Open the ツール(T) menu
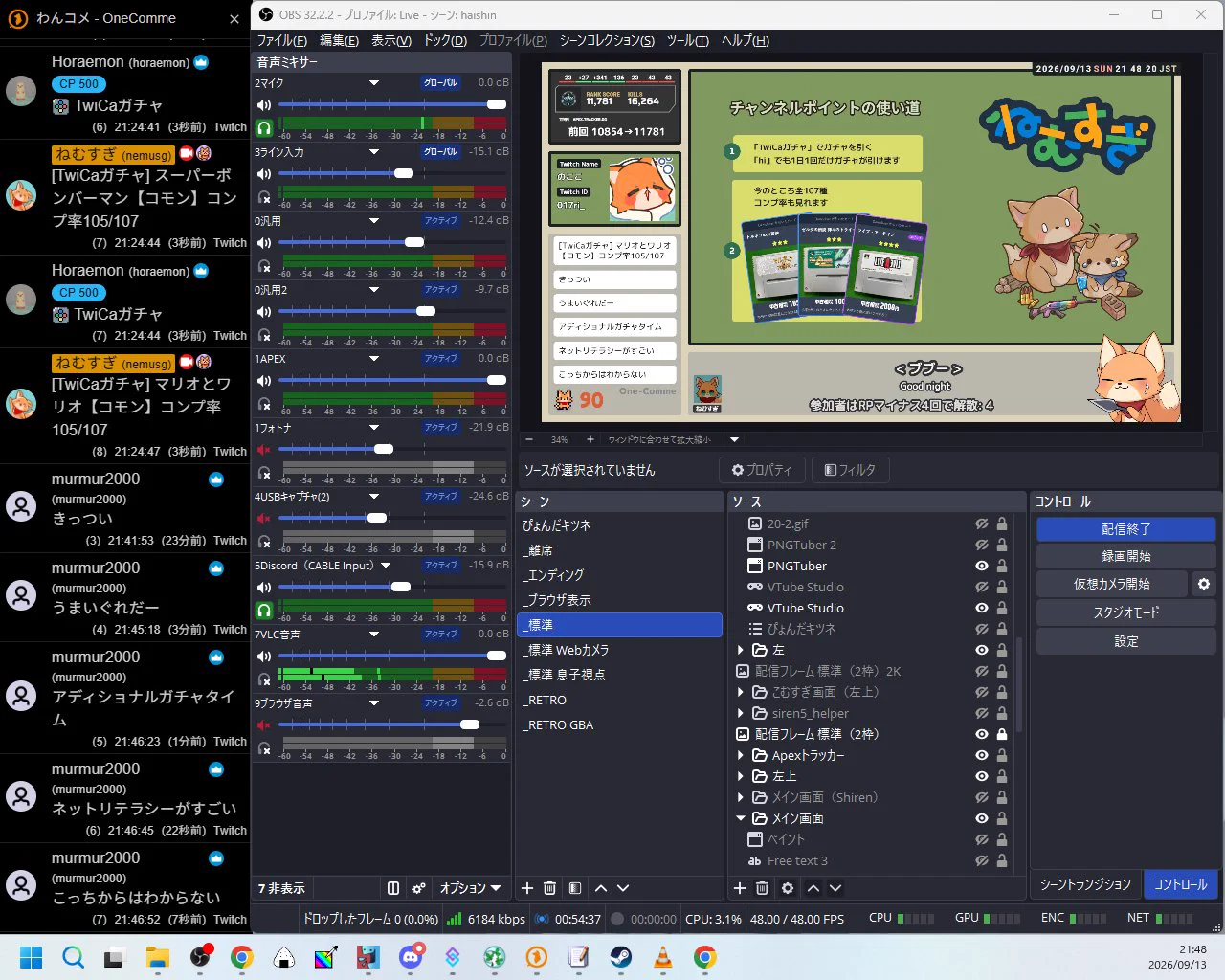This screenshot has width=1225, height=980. pos(687,40)
